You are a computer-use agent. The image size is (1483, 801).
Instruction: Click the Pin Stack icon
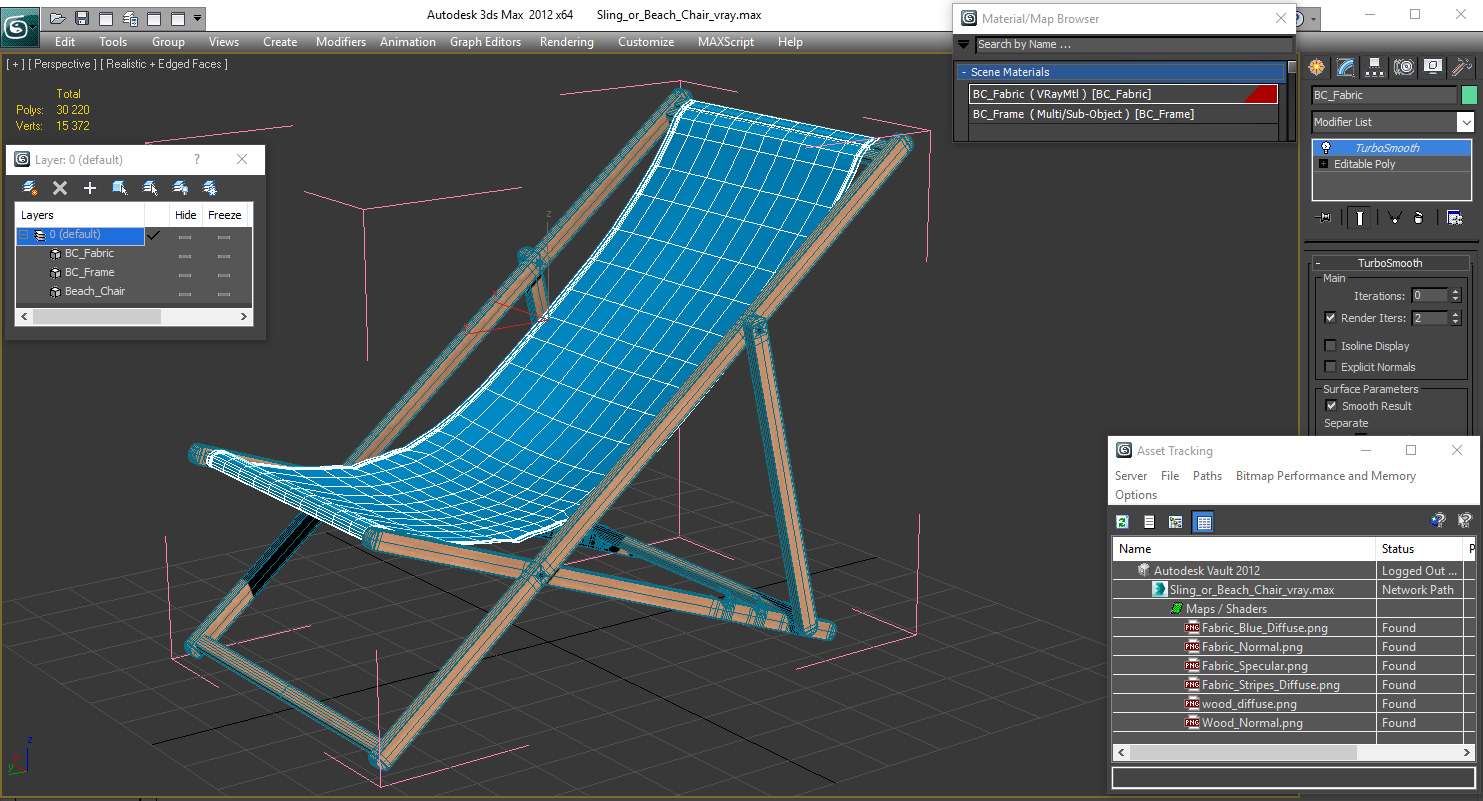1325,218
